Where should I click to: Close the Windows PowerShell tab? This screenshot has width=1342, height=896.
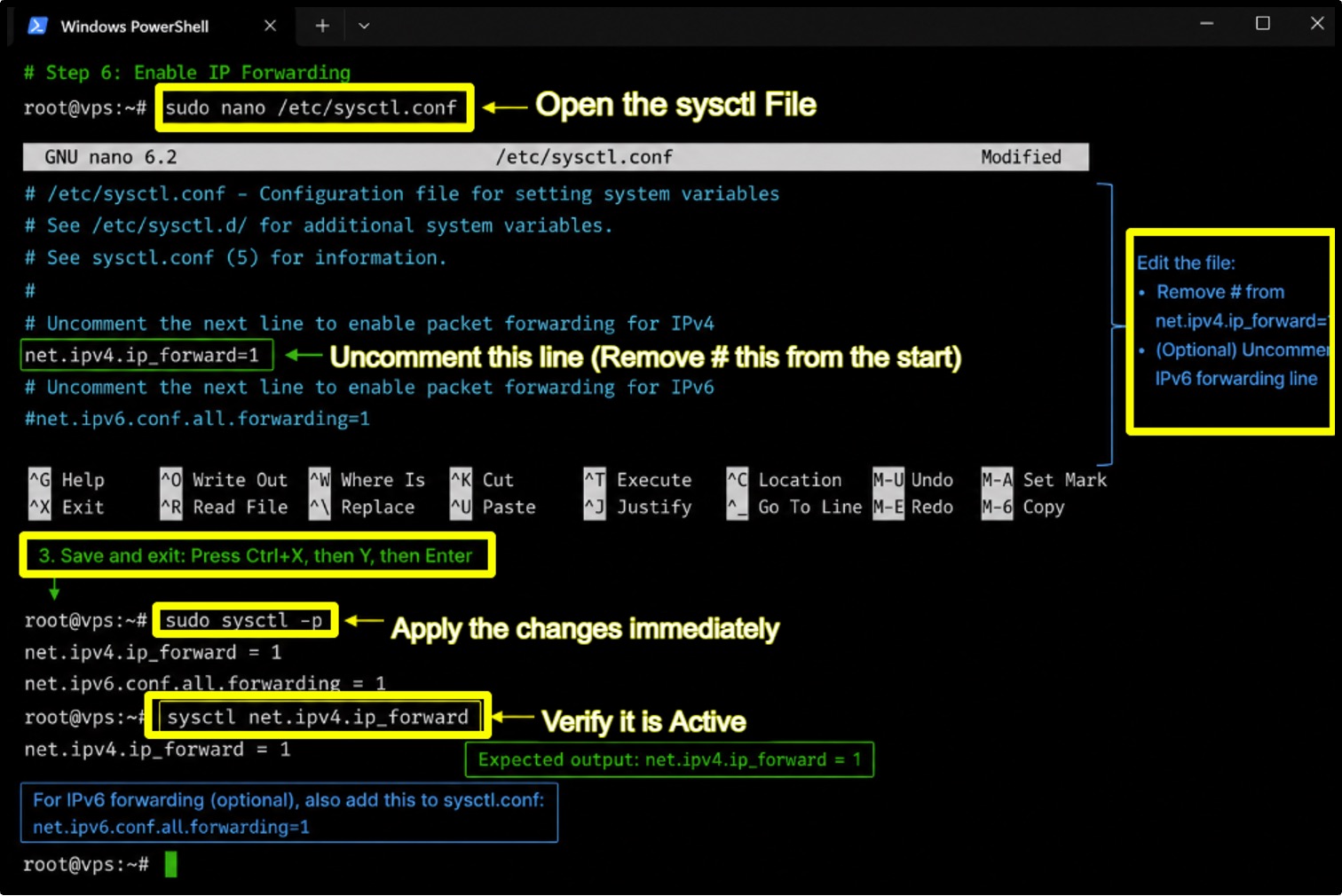[x=270, y=26]
